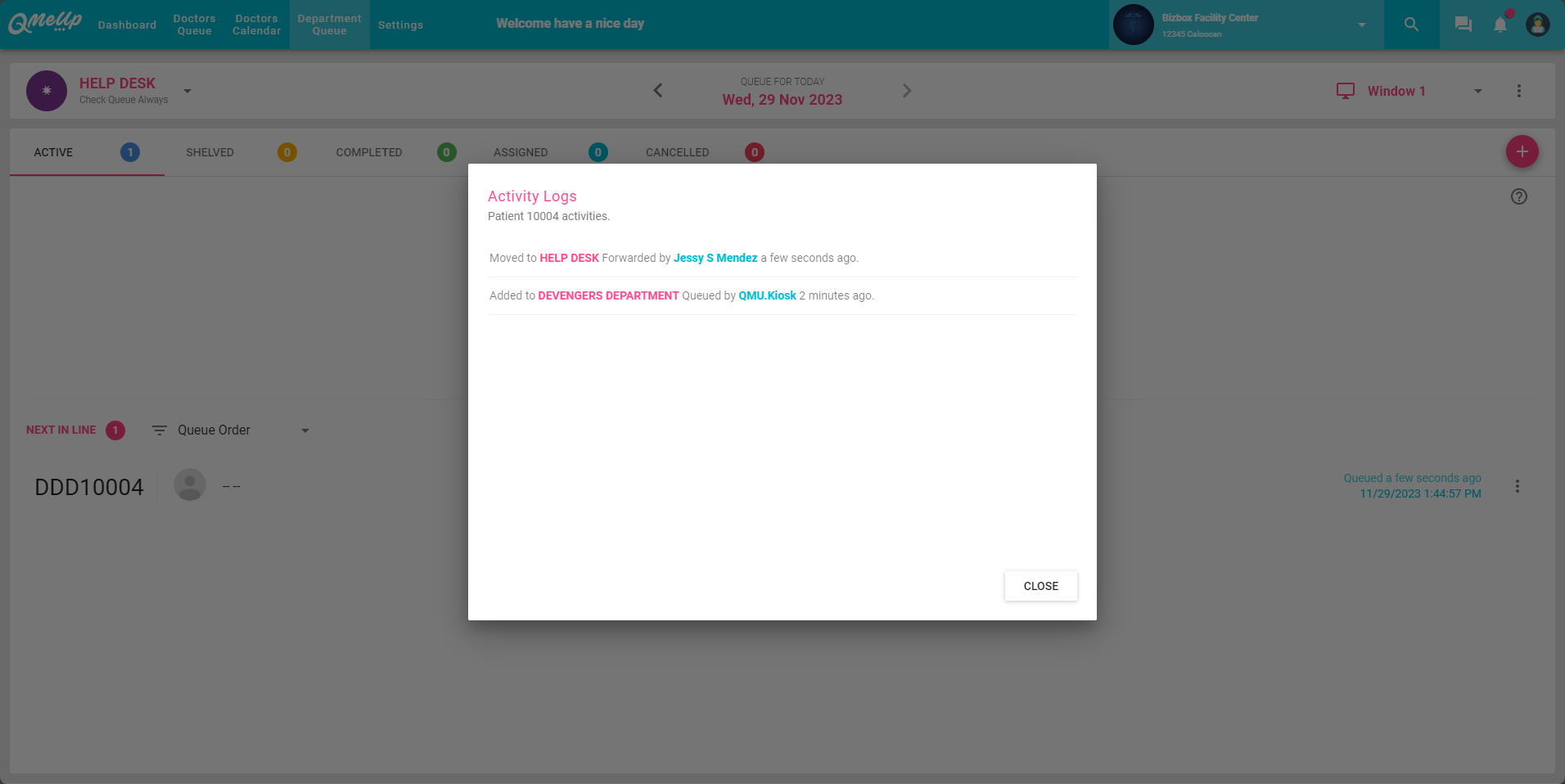Image resolution: width=1565 pixels, height=784 pixels.
Task: Check notifications via the bell icon
Action: [x=1500, y=24]
